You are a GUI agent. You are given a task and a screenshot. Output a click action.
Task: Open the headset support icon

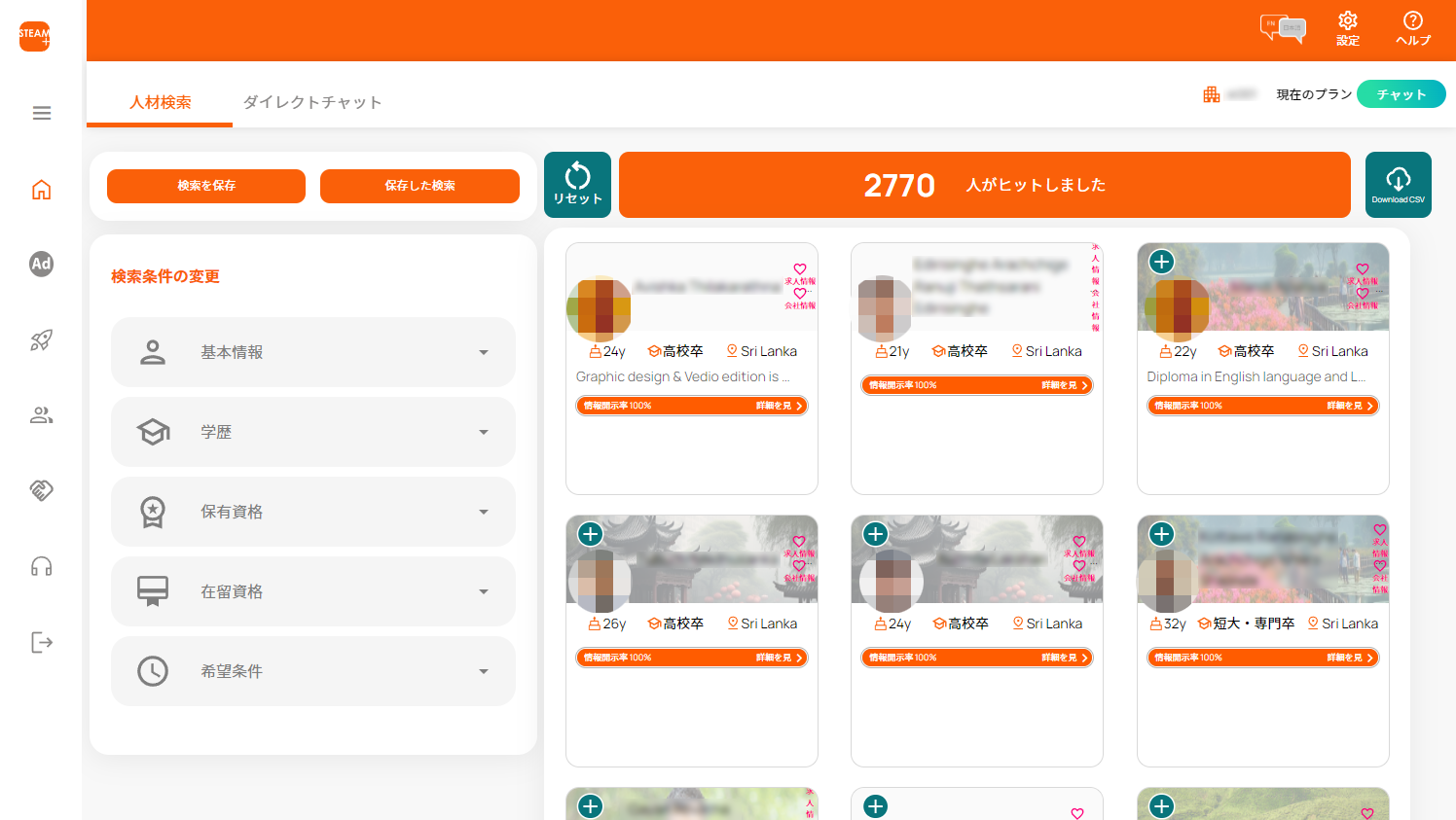pyautogui.click(x=41, y=566)
